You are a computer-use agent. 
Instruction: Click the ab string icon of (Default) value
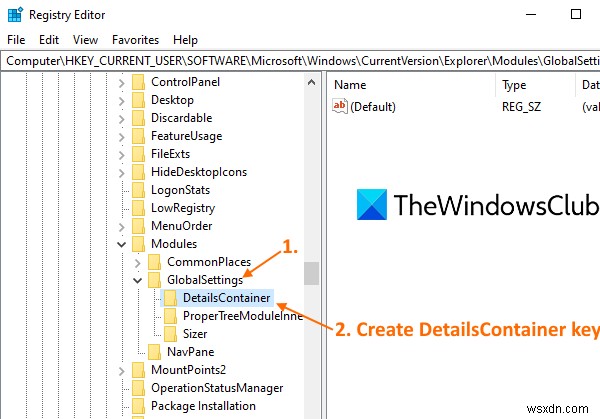pyautogui.click(x=340, y=106)
